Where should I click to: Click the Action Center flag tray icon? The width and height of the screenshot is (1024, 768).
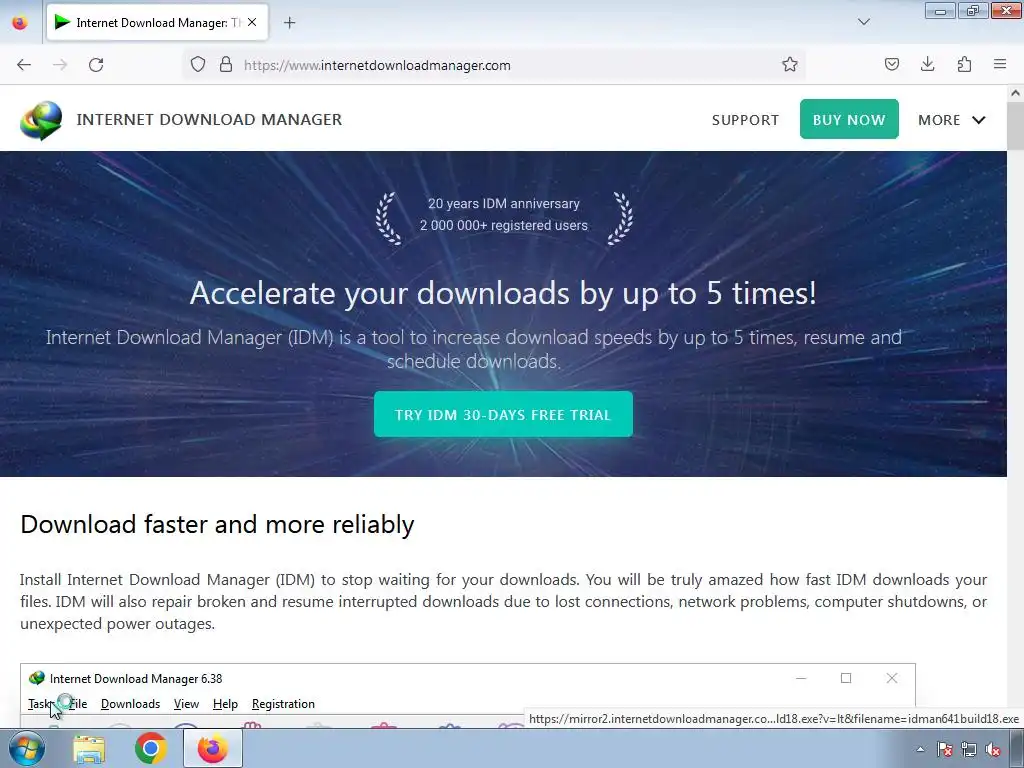pyautogui.click(x=944, y=749)
